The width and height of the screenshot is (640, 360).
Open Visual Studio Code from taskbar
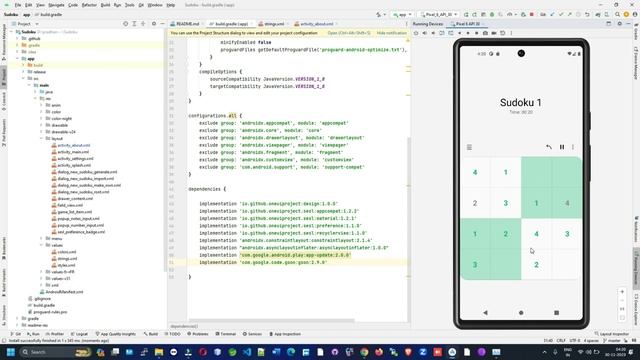247,352
